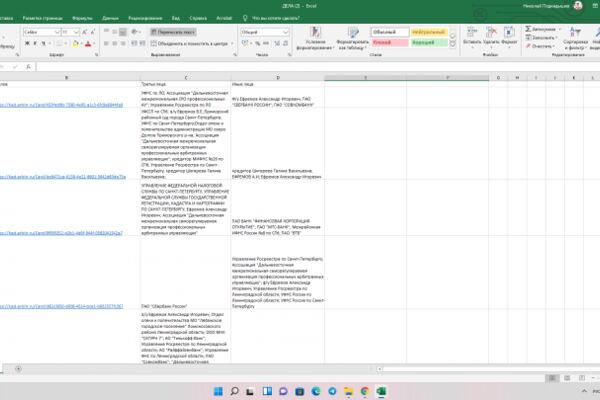Toggle bottom vertical alignment
The image size is (600, 400).
click(x=122, y=32)
